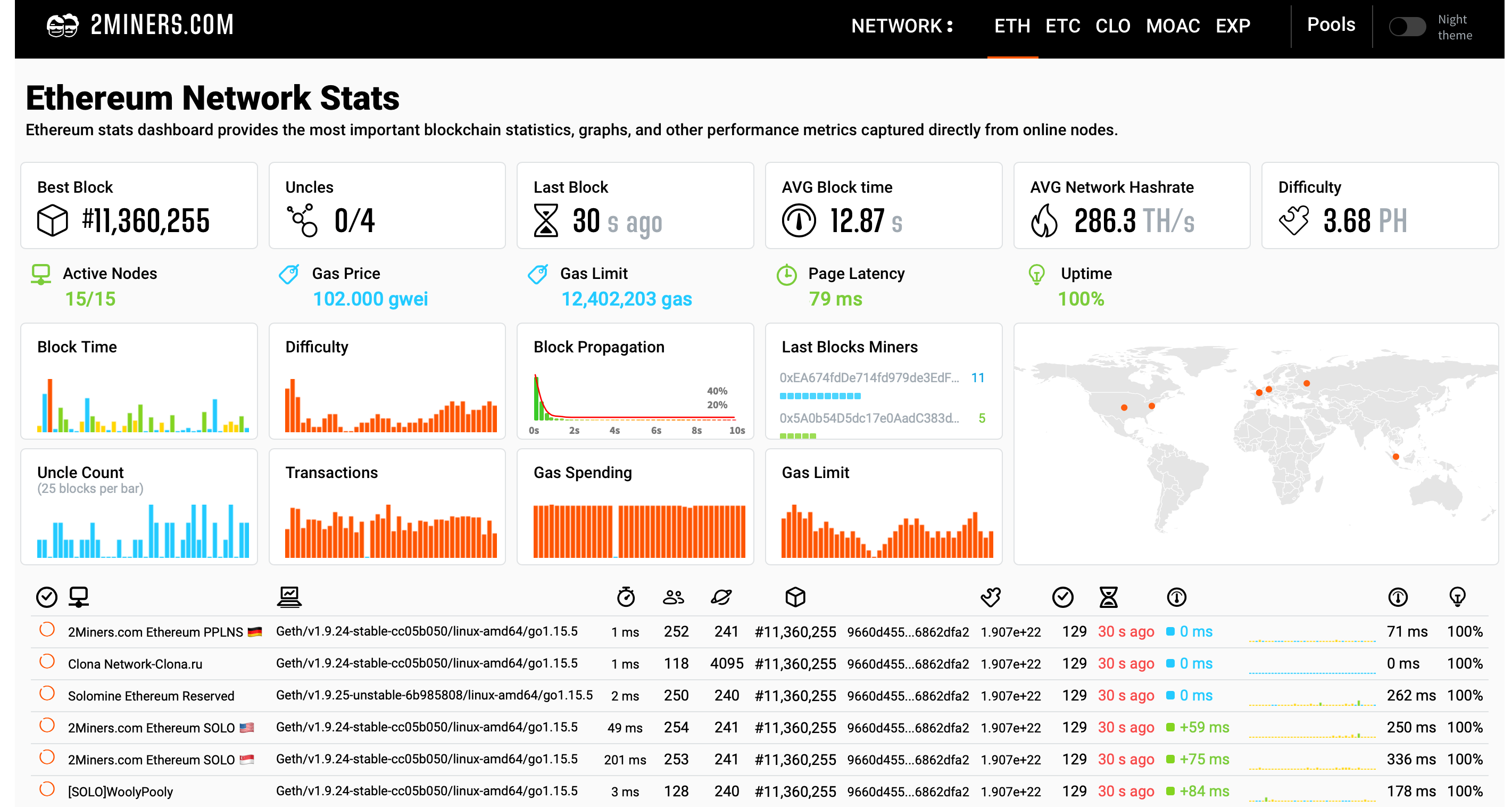
Task: Open the Pools link
Action: 1330,24
